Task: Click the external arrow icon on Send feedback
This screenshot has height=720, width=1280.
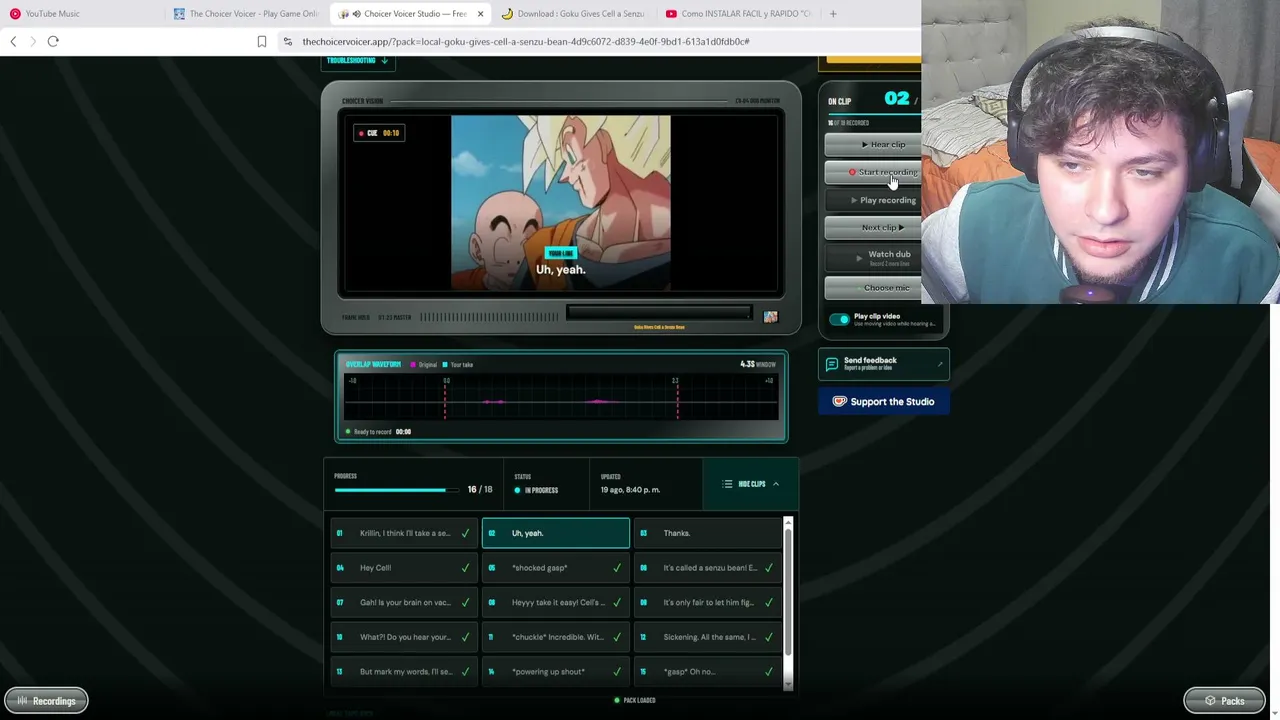Action: pyautogui.click(x=940, y=364)
